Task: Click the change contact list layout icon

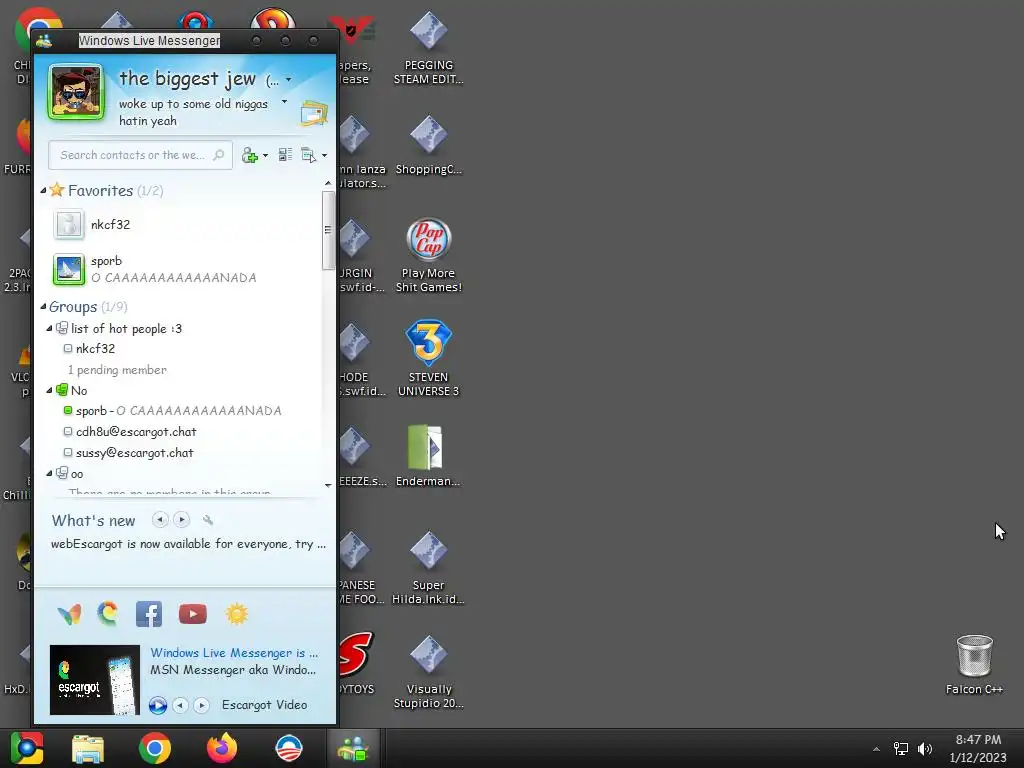Action: coord(285,155)
